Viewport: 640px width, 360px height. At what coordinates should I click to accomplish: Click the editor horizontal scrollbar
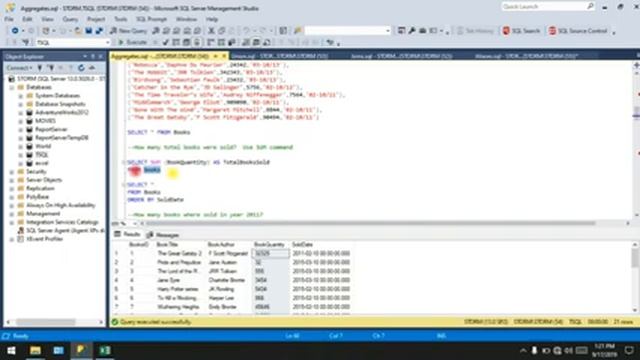tap(371, 223)
